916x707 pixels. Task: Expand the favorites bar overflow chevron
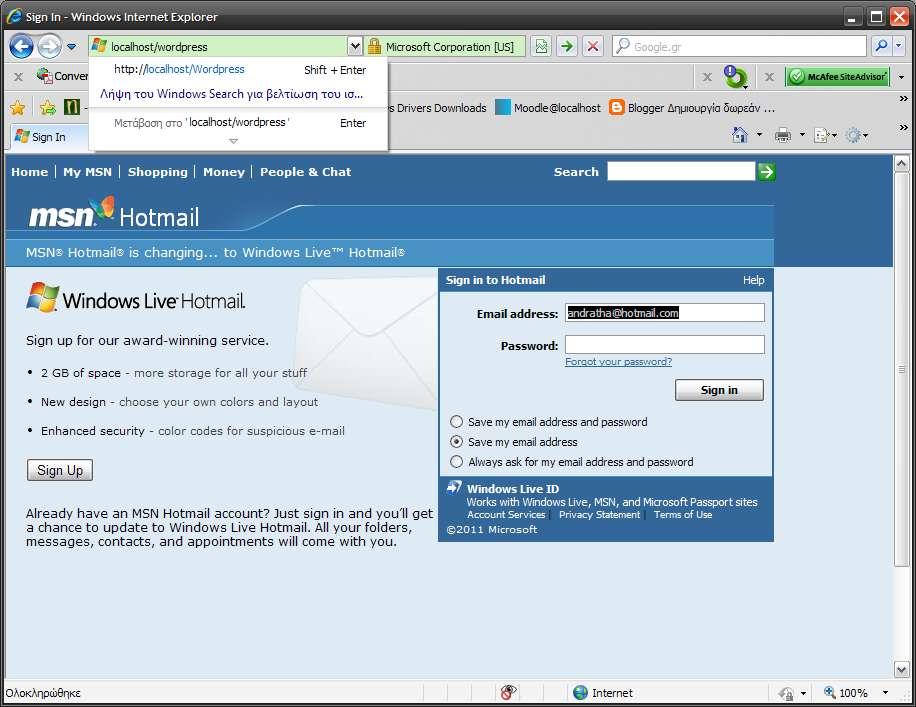(x=903, y=99)
